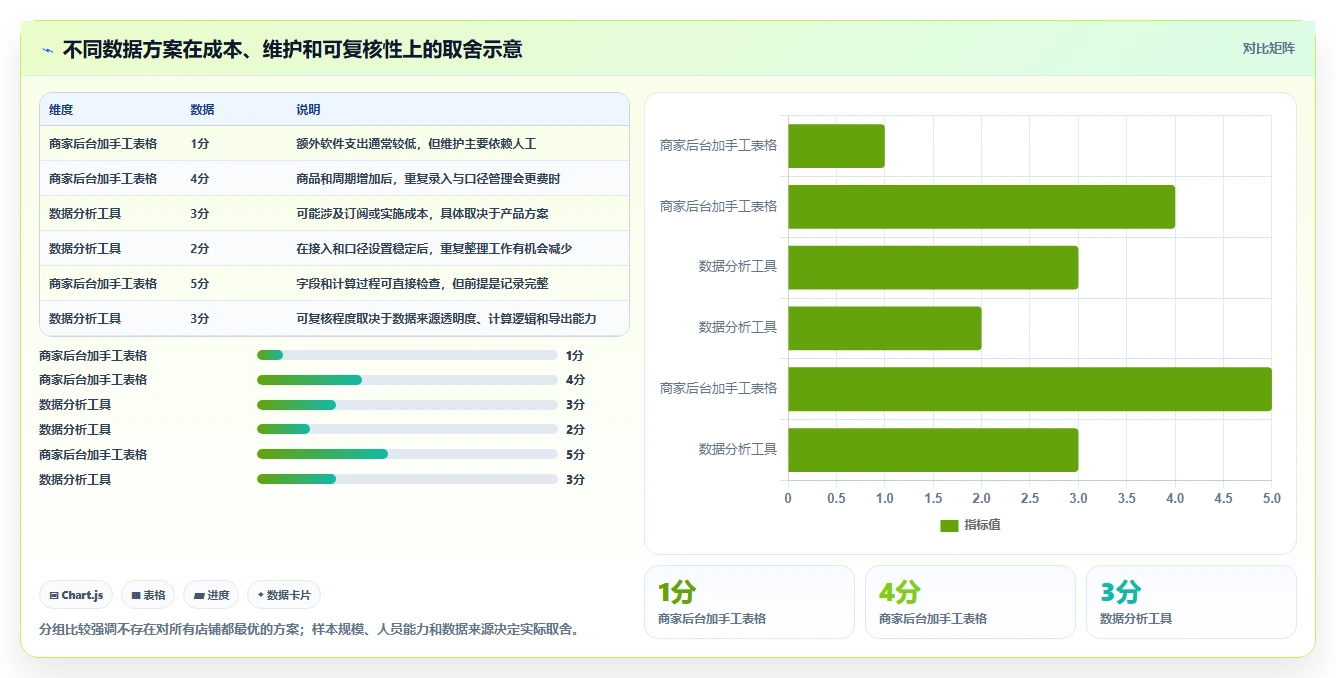This screenshot has width=1336, height=678.
Task: Click the 数据卡片 chip
Action: 284,595
